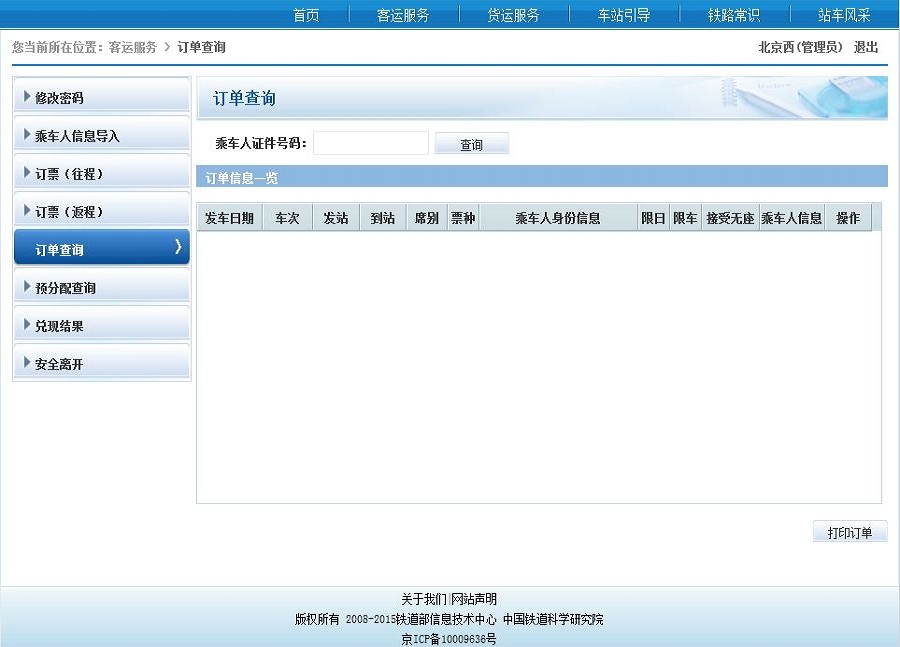
Task: Go to 货运服务 in top navigation
Action: click(513, 15)
